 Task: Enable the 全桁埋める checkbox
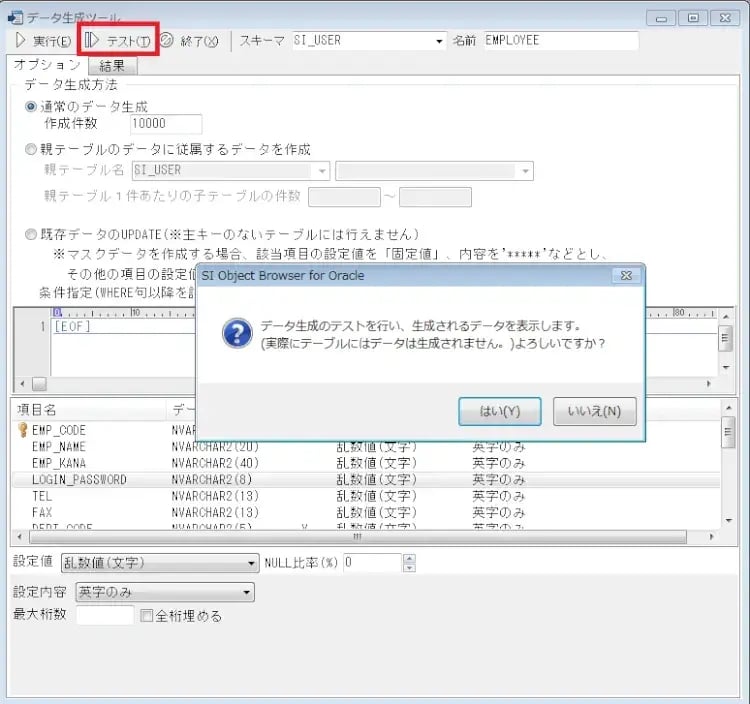coord(147,616)
